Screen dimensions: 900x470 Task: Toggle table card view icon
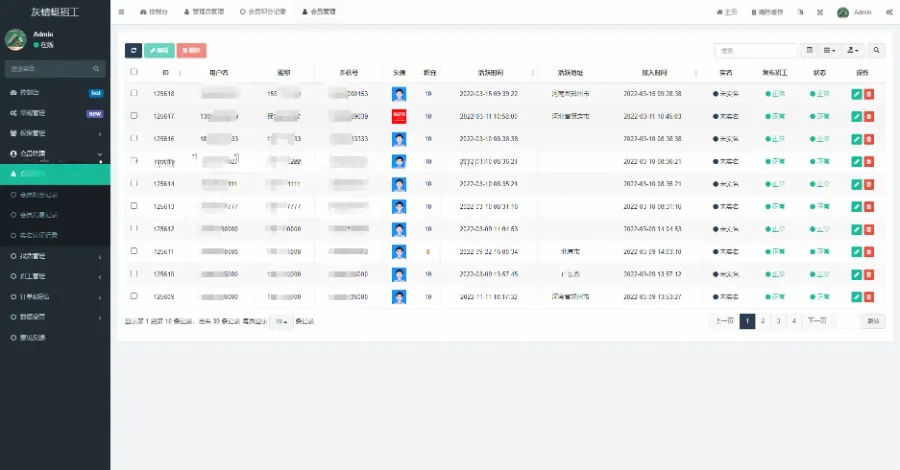point(809,50)
